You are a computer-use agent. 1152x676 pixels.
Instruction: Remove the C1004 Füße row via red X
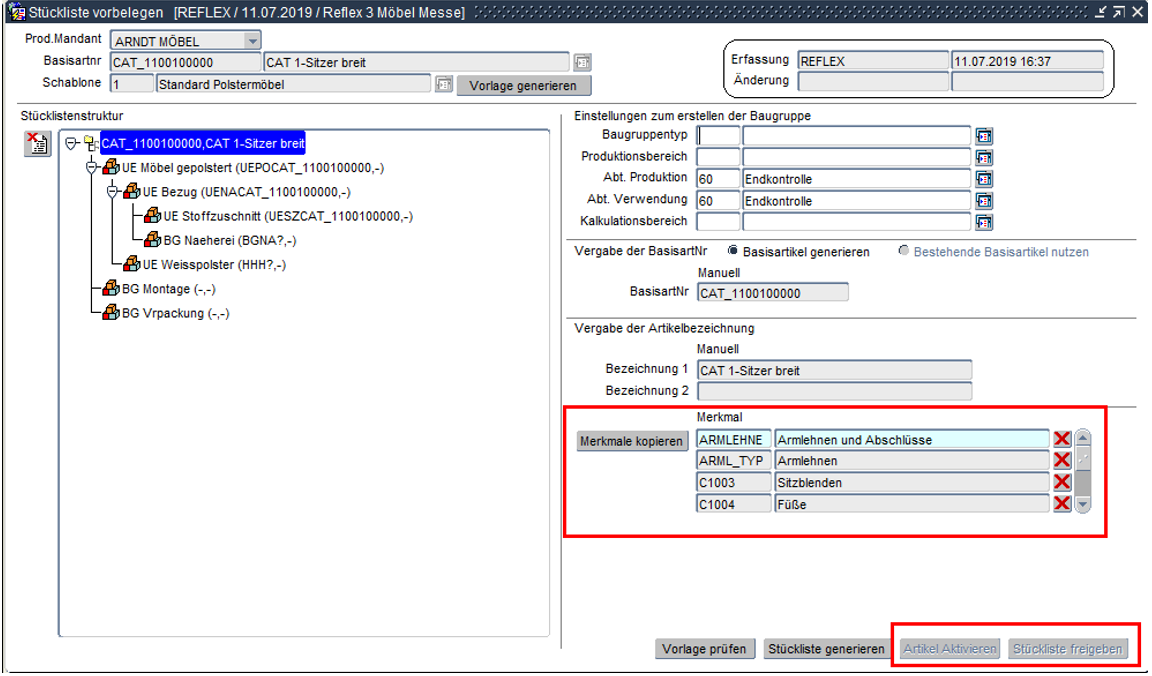tap(1062, 504)
